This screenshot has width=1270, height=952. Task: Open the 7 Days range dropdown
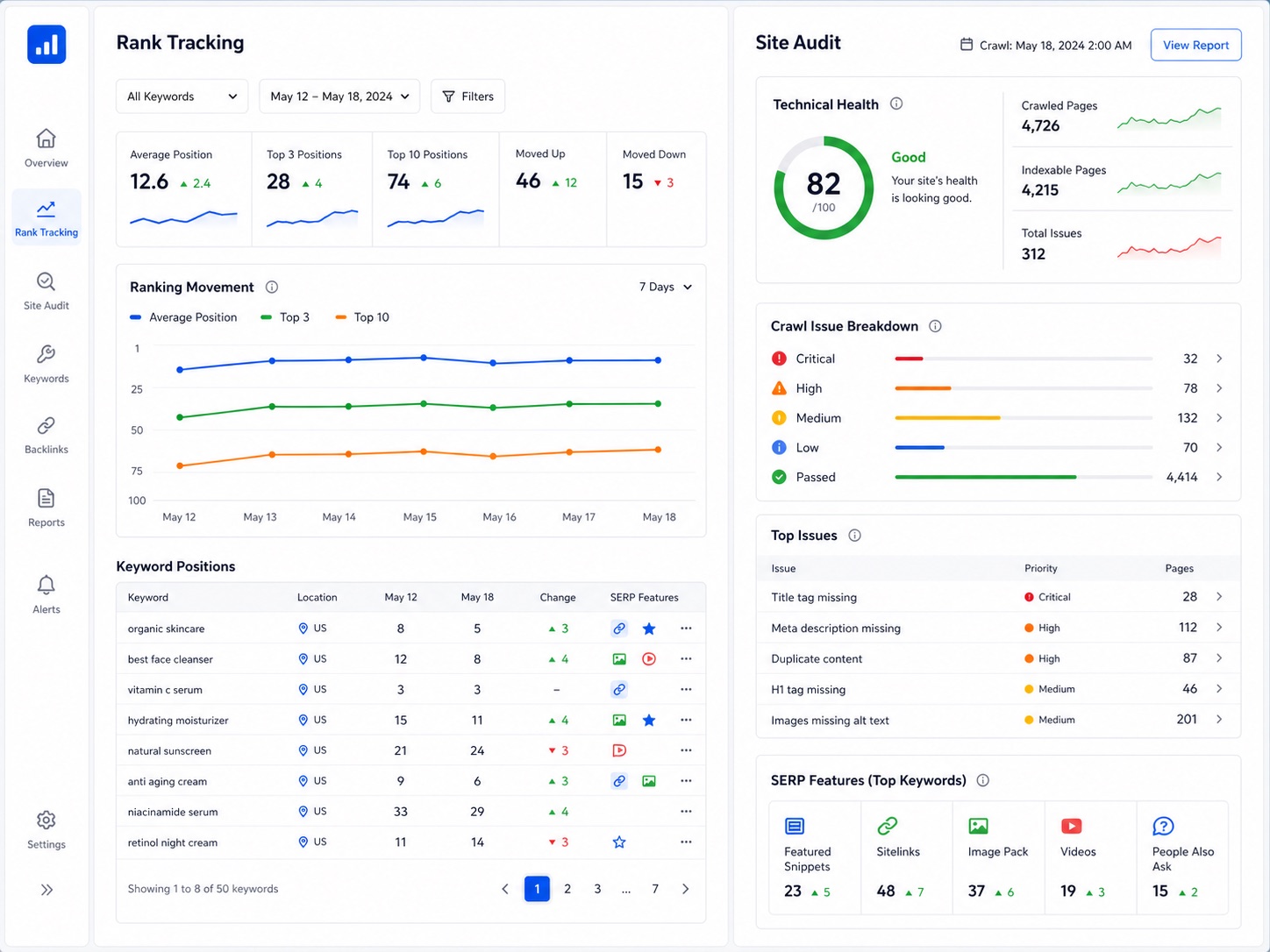click(x=666, y=287)
